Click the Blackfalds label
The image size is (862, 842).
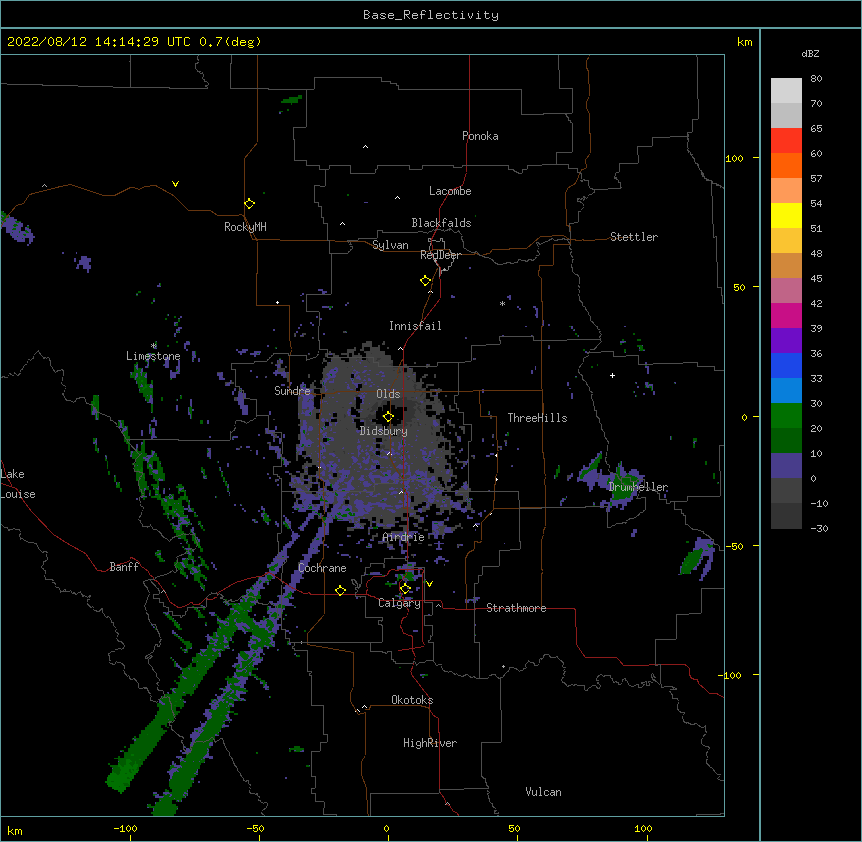pos(441,223)
